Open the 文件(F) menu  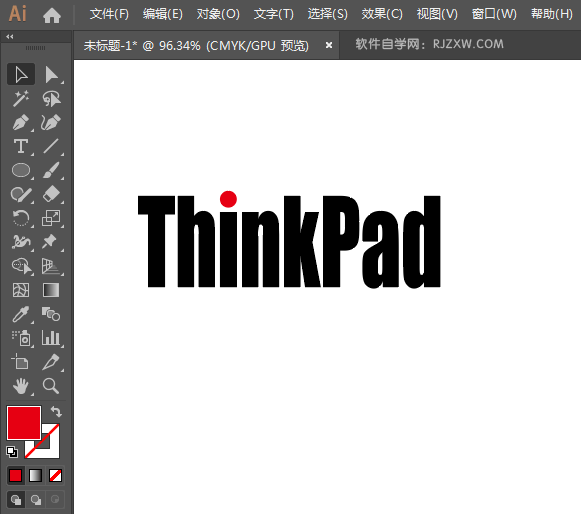109,14
